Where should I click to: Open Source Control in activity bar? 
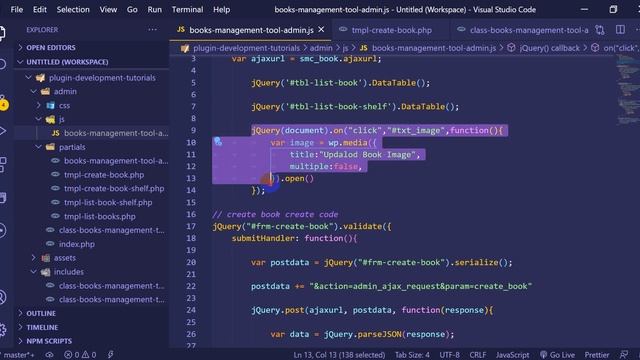(x=3, y=102)
